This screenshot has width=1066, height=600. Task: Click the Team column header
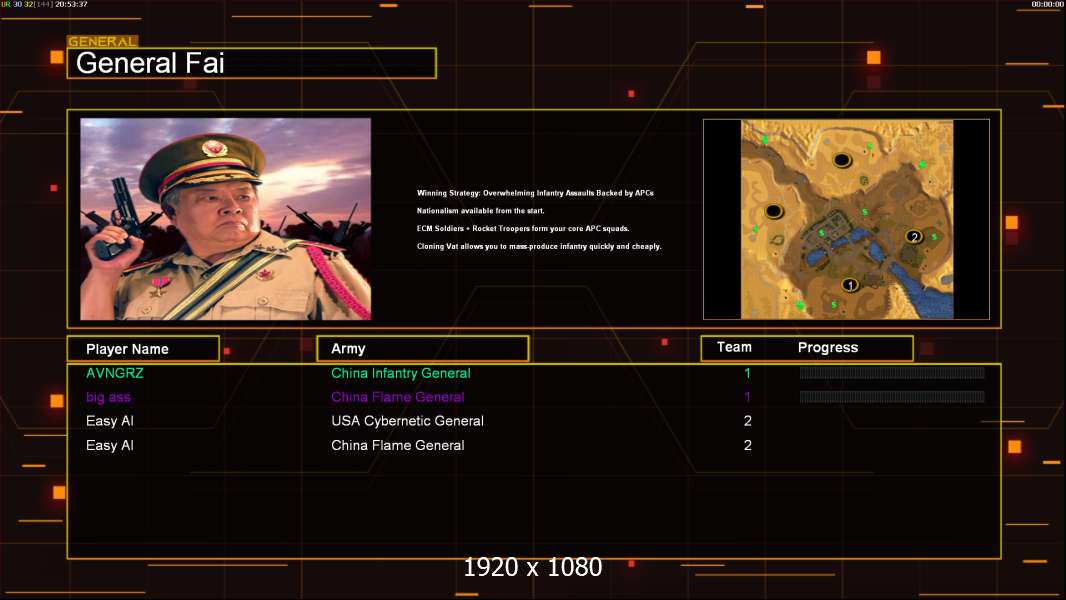click(x=734, y=347)
